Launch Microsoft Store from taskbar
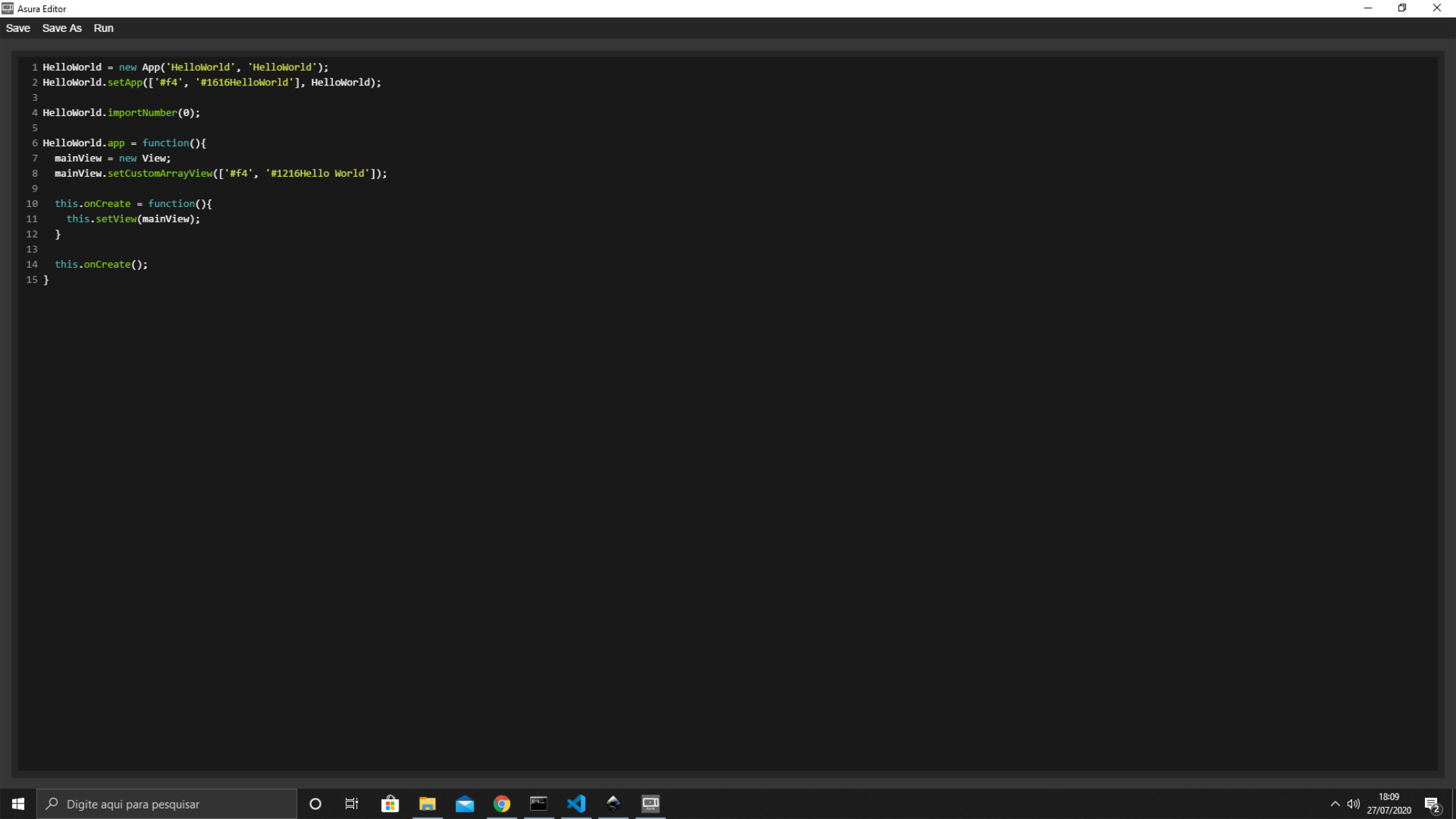1456x819 pixels. (x=389, y=803)
